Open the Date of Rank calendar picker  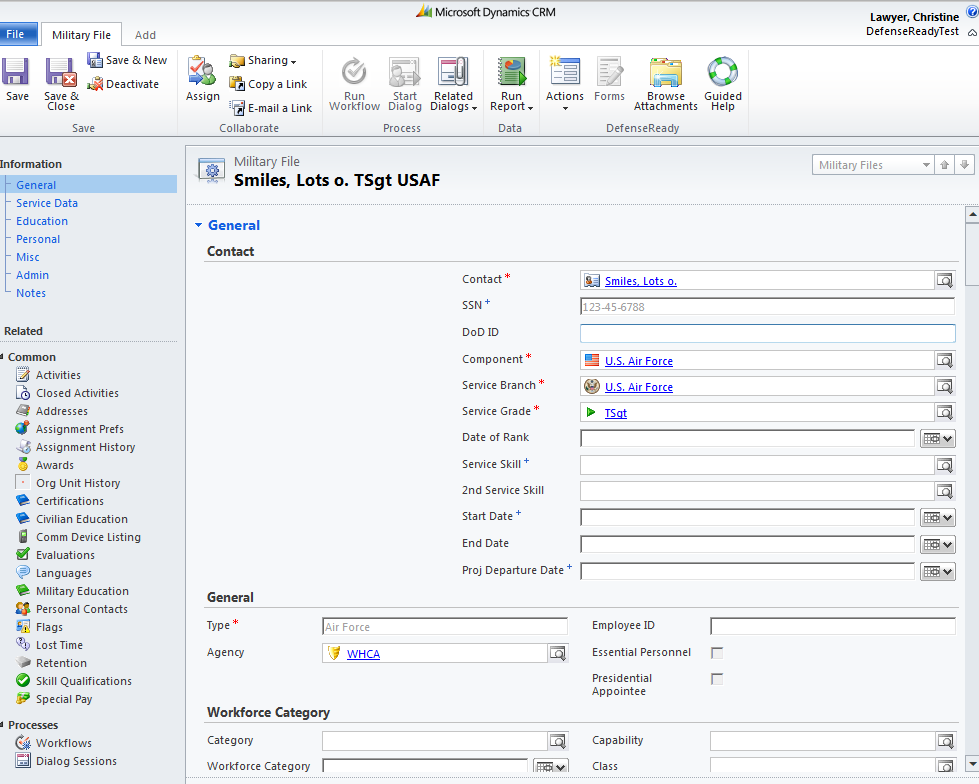937,438
